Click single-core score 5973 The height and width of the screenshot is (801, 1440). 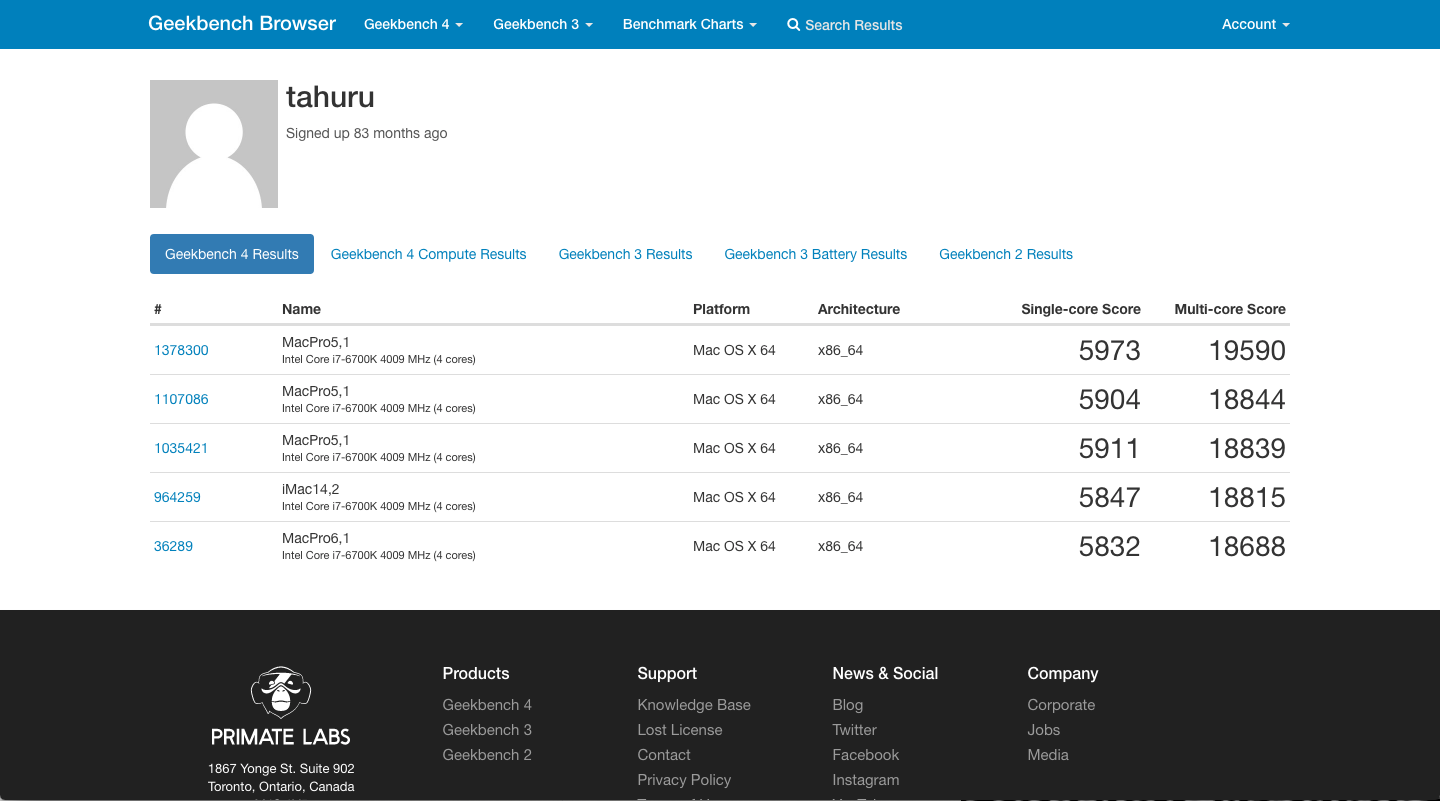[1109, 351]
